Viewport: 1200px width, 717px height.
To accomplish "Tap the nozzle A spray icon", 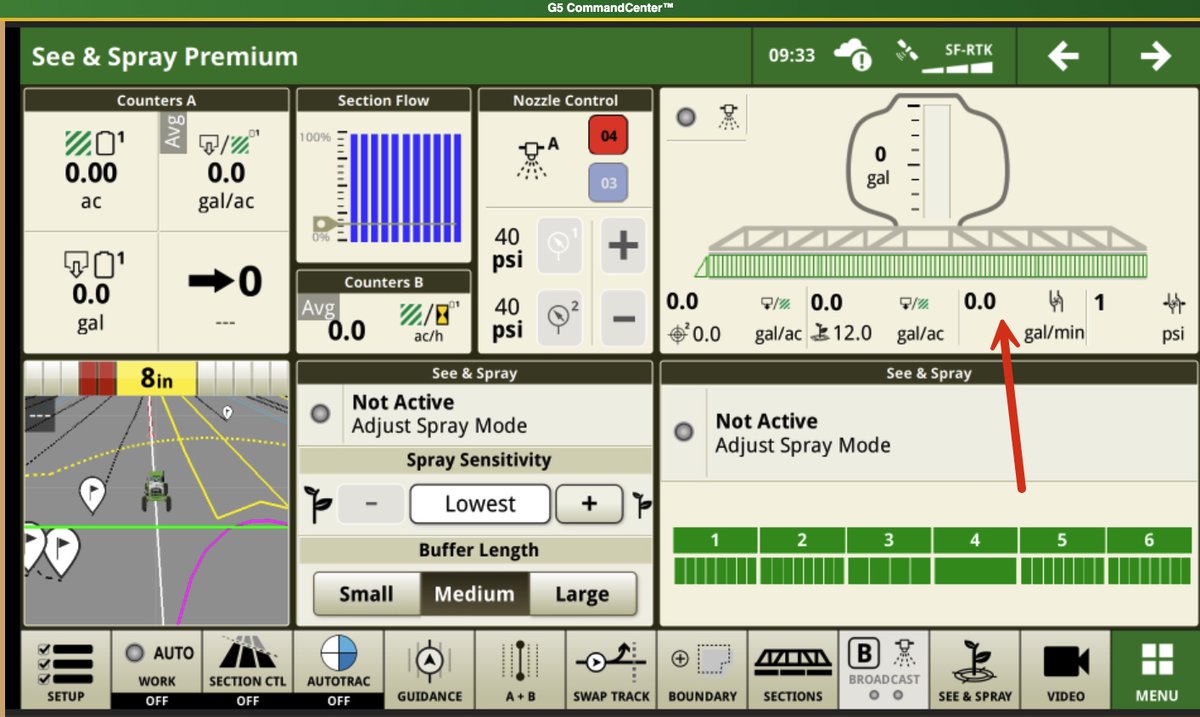I will click(536, 158).
